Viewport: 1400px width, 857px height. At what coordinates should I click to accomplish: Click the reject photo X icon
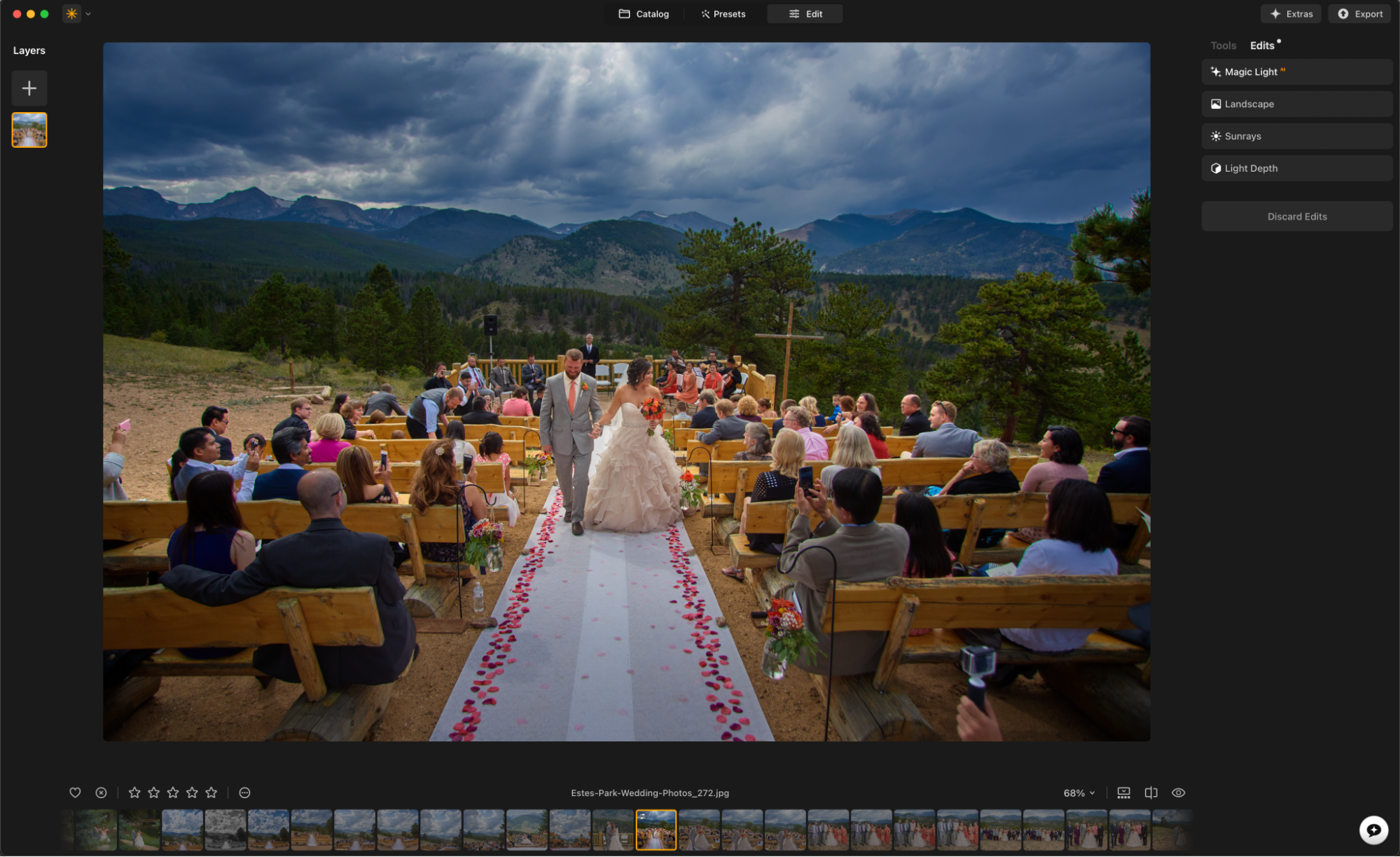[101, 793]
